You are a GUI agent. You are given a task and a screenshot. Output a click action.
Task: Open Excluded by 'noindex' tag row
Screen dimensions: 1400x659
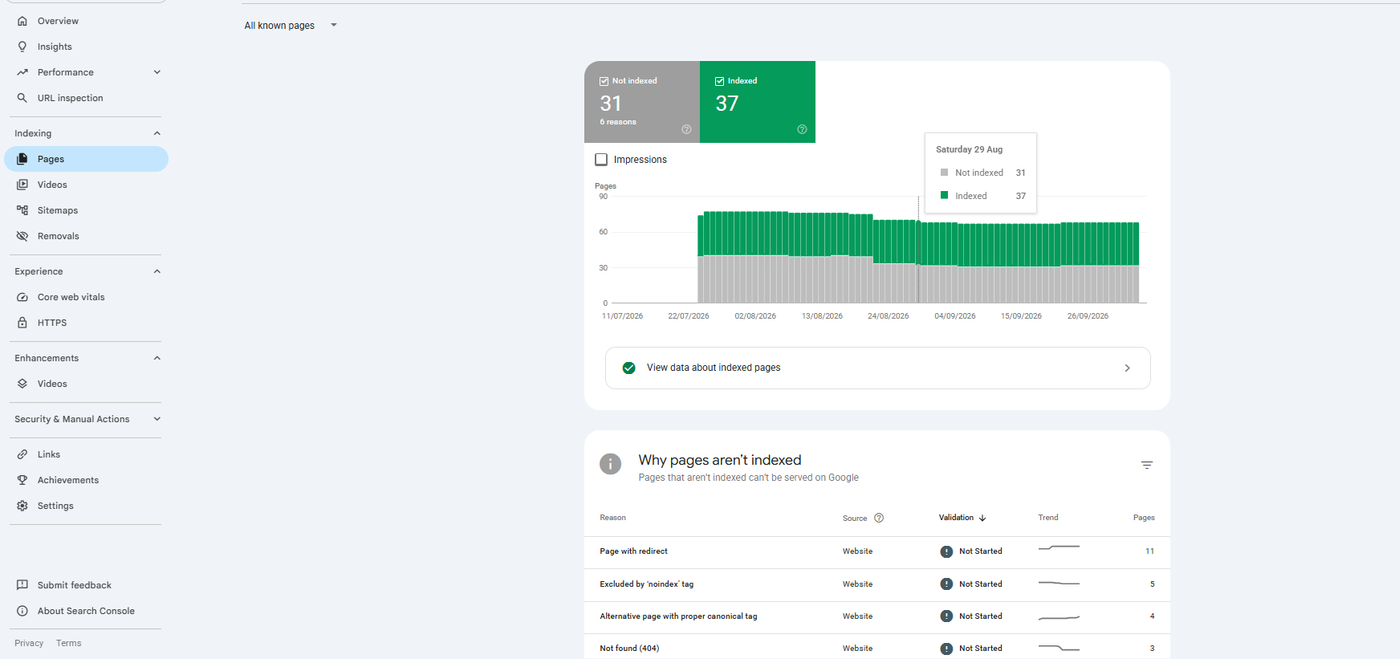(877, 584)
